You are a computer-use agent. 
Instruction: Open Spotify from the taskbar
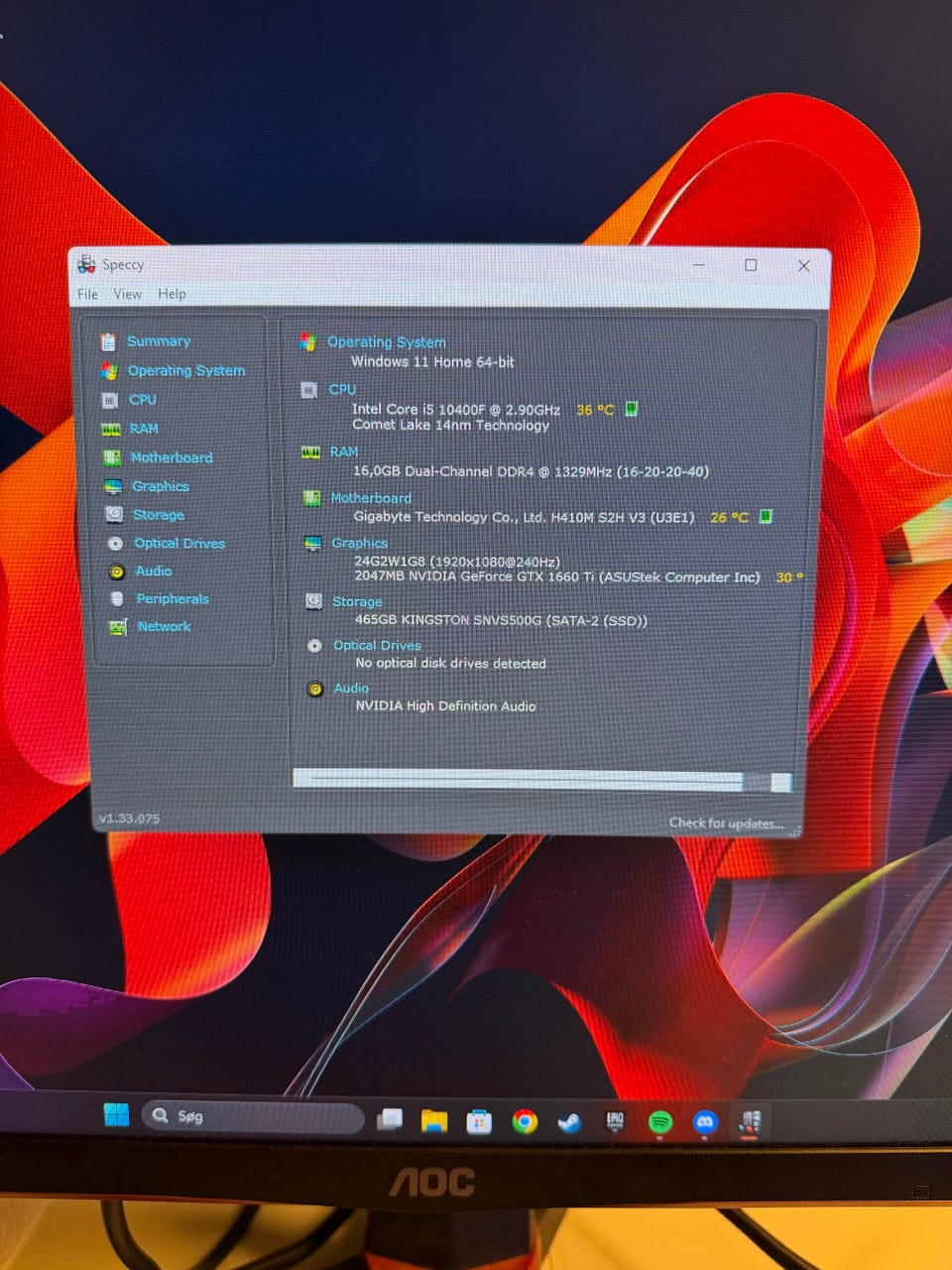[x=659, y=1122]
